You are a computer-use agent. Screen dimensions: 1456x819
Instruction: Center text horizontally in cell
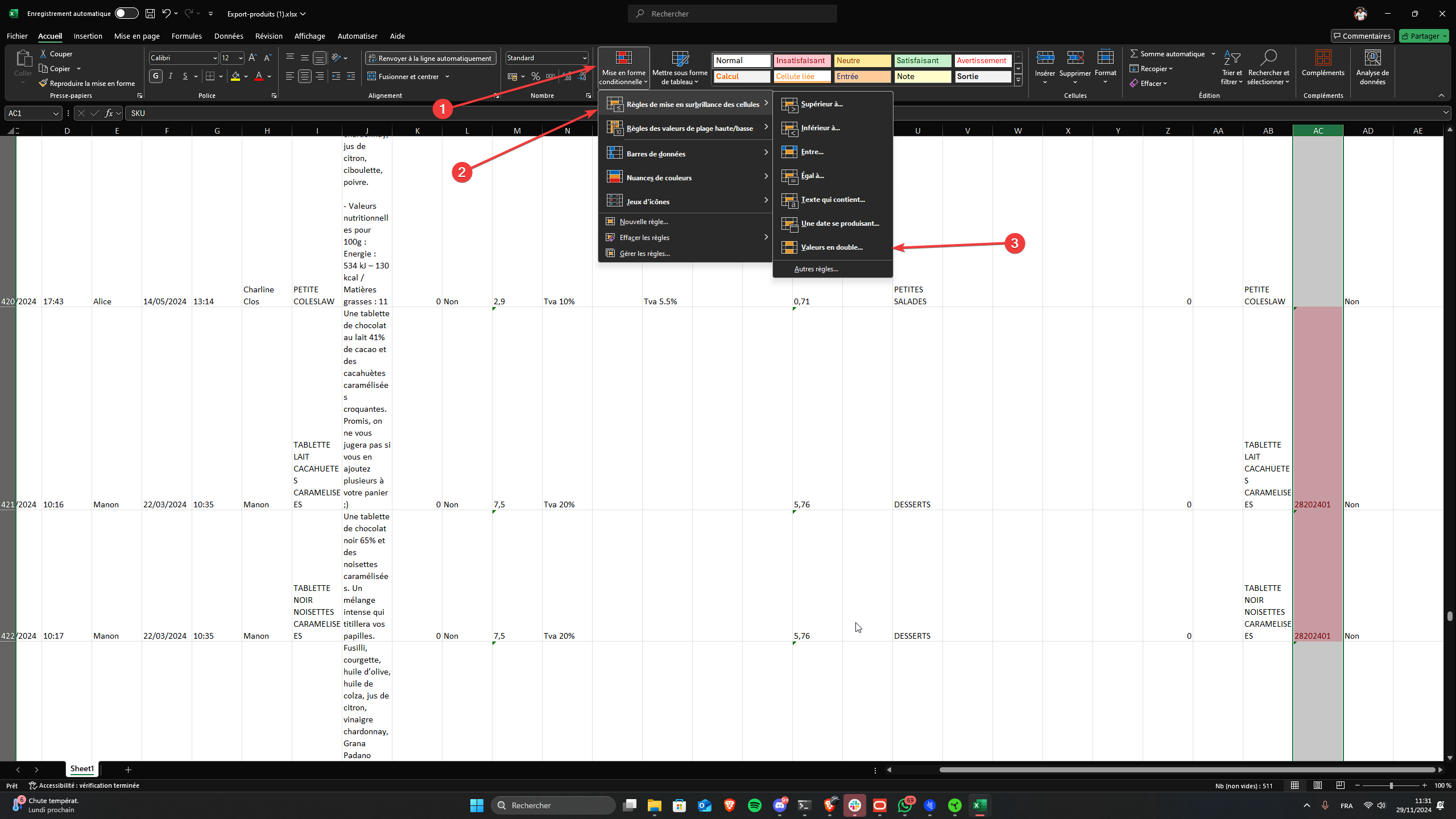coord(305,76)
